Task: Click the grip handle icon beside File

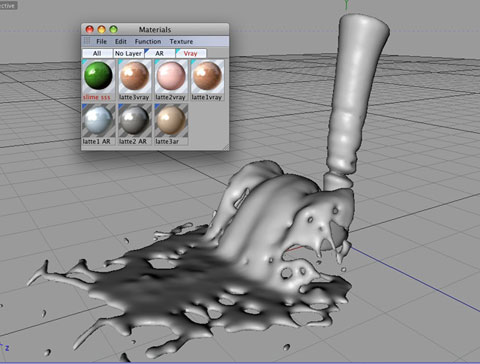Action: click(x=87, y=41)
